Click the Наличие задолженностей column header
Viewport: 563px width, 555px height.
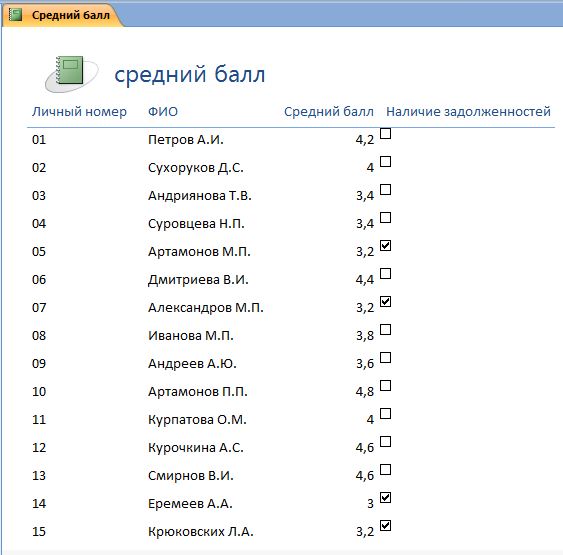point(468,112)
